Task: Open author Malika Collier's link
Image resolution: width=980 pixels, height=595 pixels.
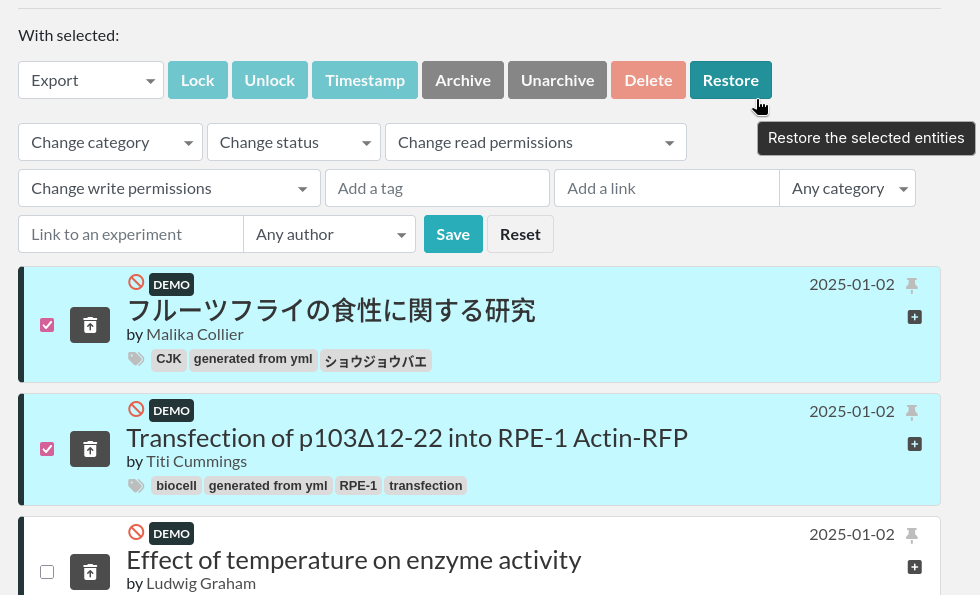Action: [194, 334]
